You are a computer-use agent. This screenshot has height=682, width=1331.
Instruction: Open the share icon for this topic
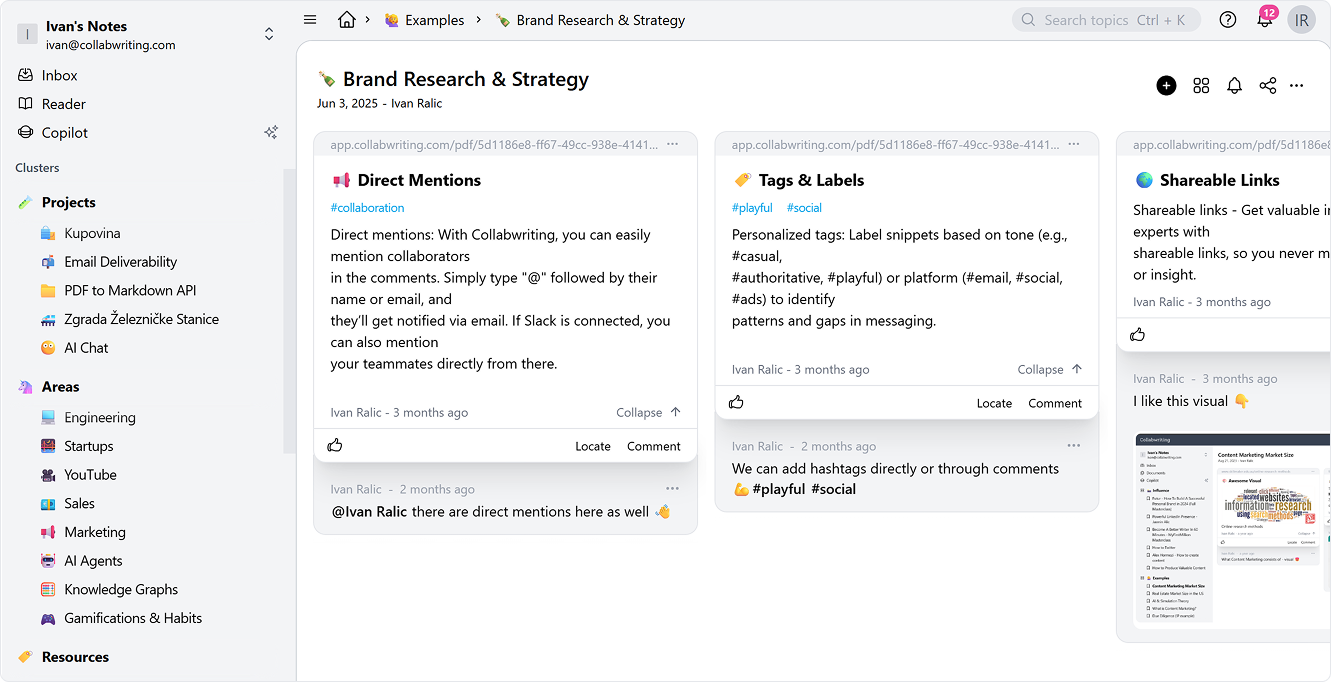(1268, 86)
